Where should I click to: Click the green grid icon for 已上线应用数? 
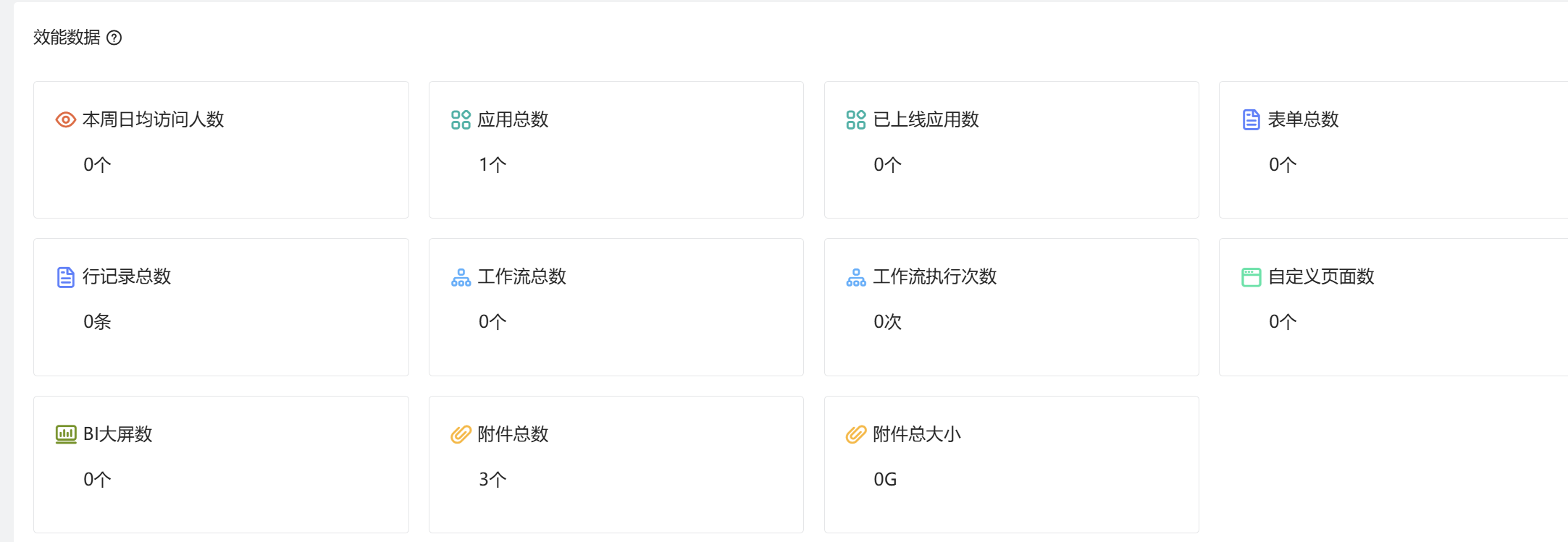click(x=855, y=120)
